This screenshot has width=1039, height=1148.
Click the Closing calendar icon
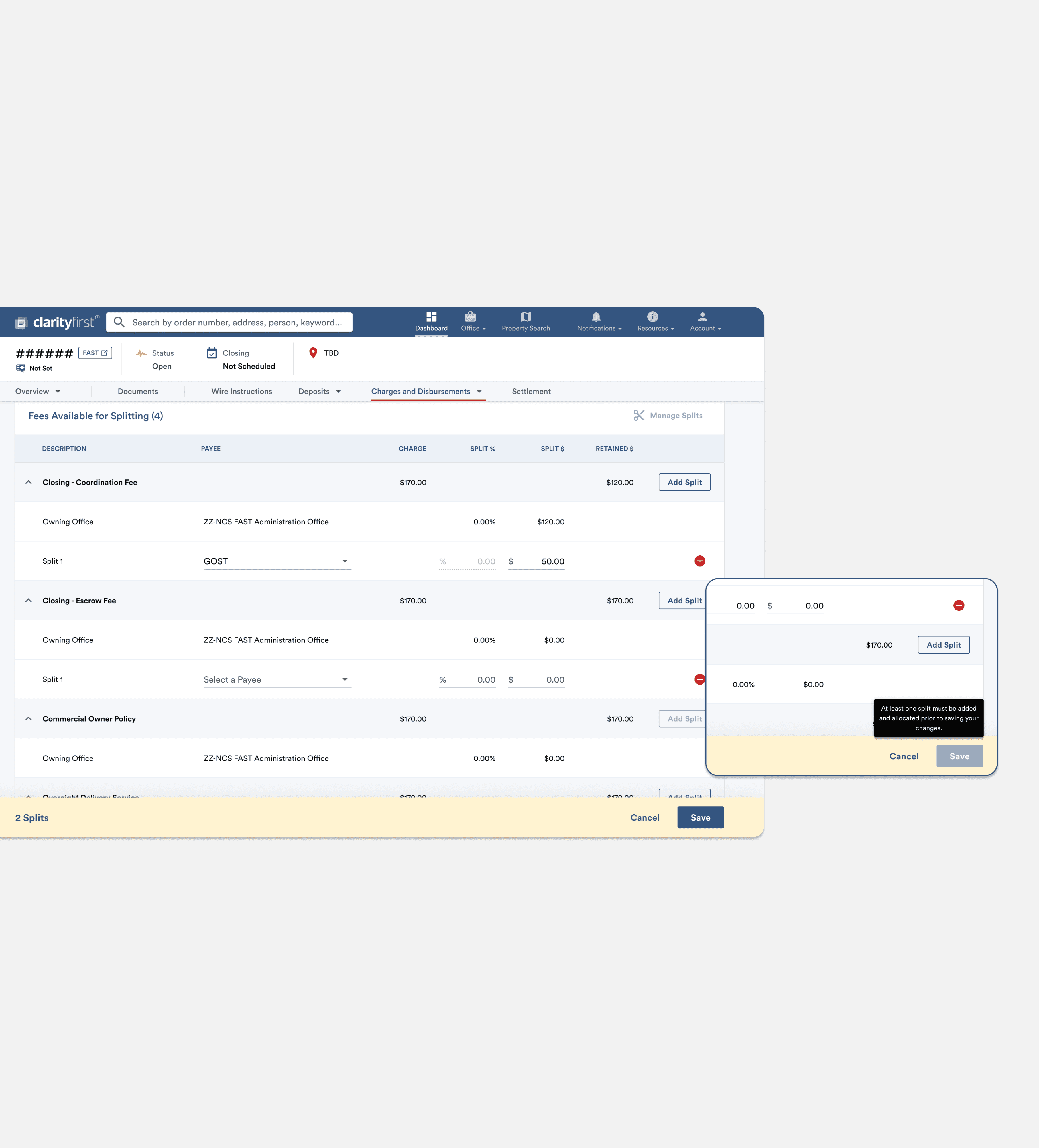coord(212,353)
